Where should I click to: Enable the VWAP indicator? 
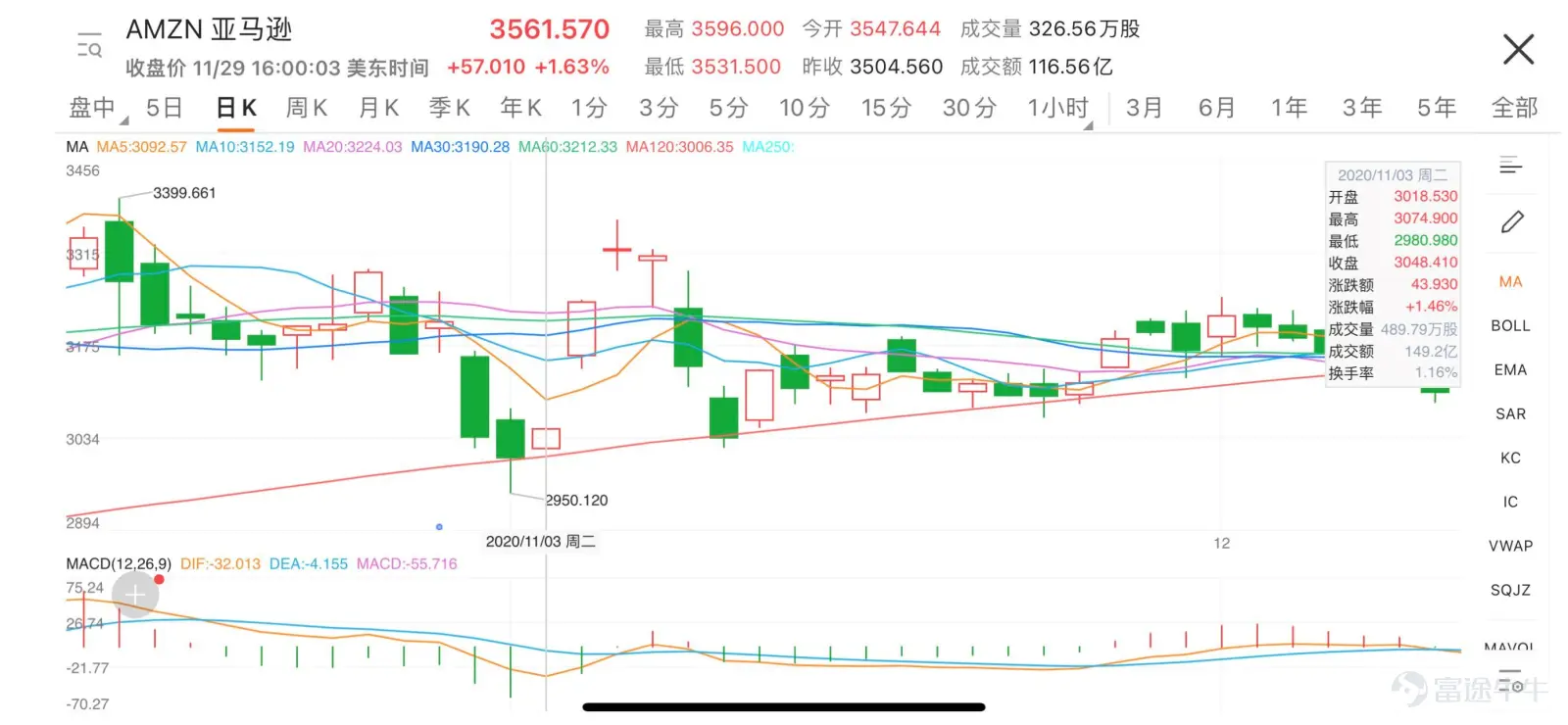click(x=1510, y=547)
